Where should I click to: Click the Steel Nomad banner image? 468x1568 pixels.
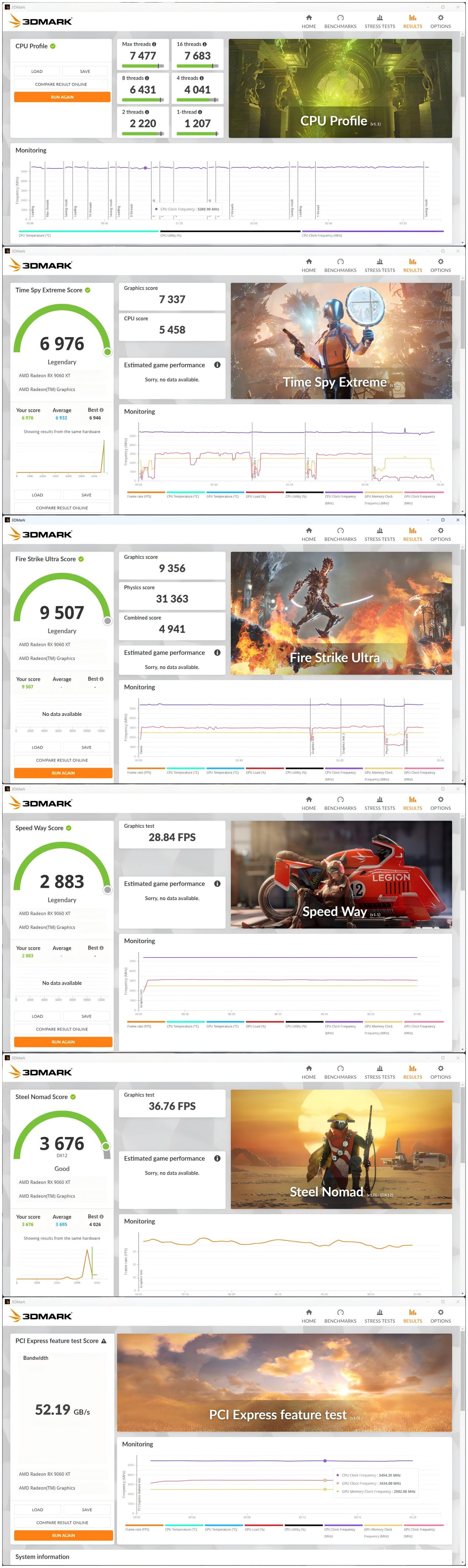coord(341,1149)
